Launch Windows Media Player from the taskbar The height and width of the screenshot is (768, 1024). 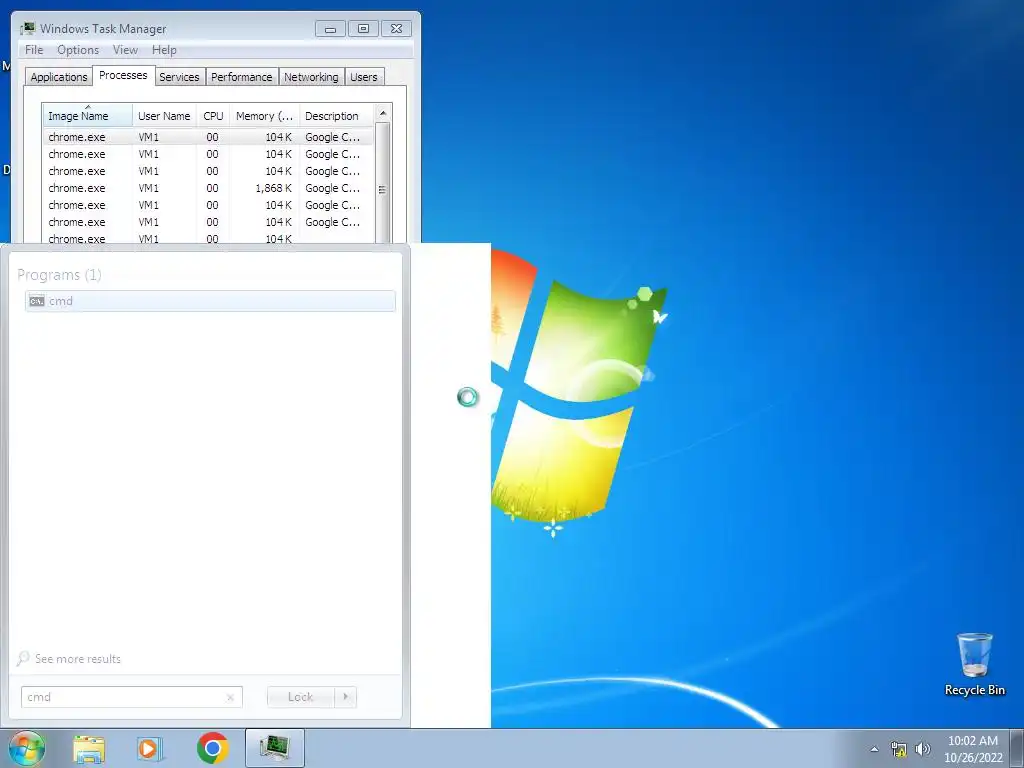tap(149, 748)
